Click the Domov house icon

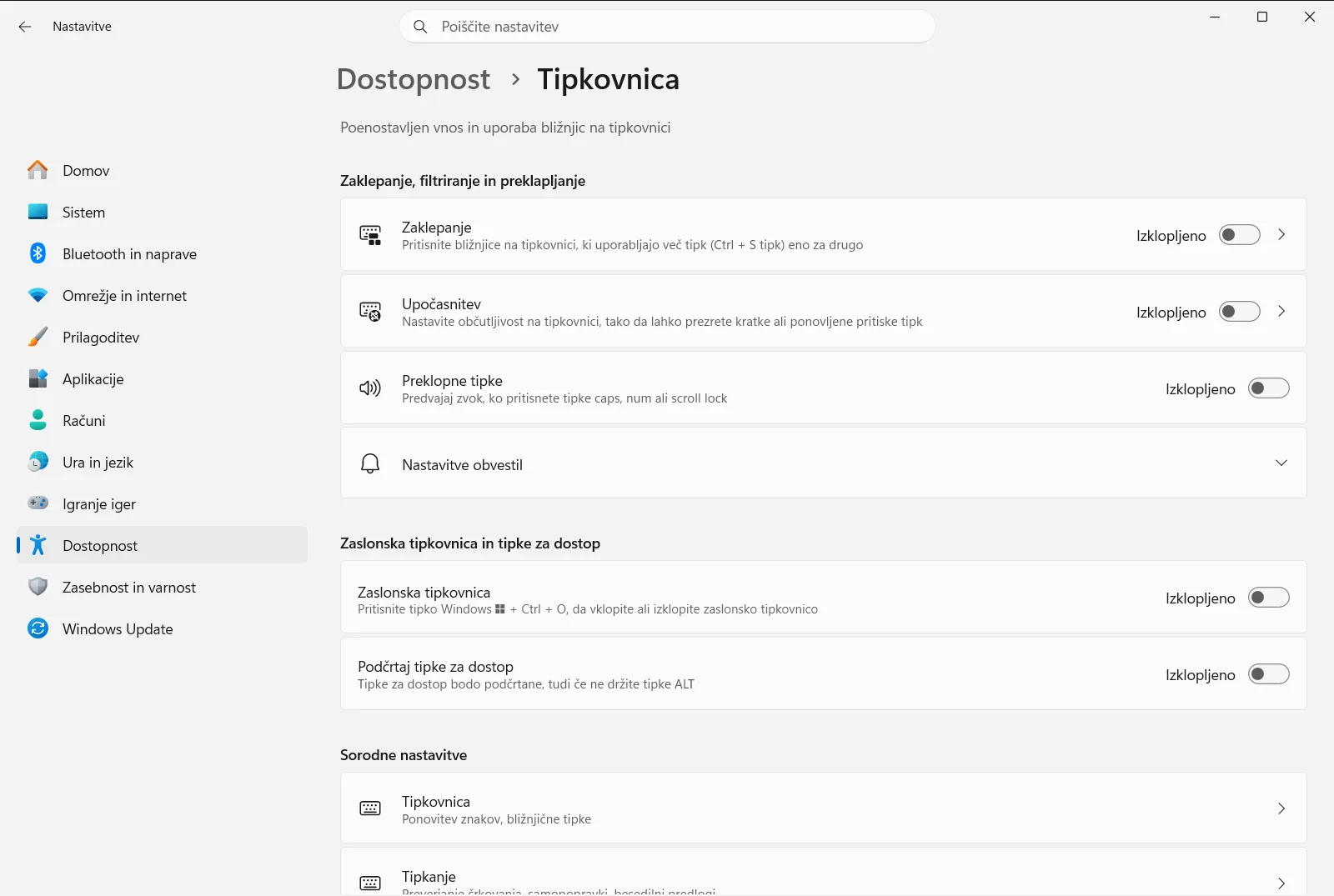pos(38,170)
